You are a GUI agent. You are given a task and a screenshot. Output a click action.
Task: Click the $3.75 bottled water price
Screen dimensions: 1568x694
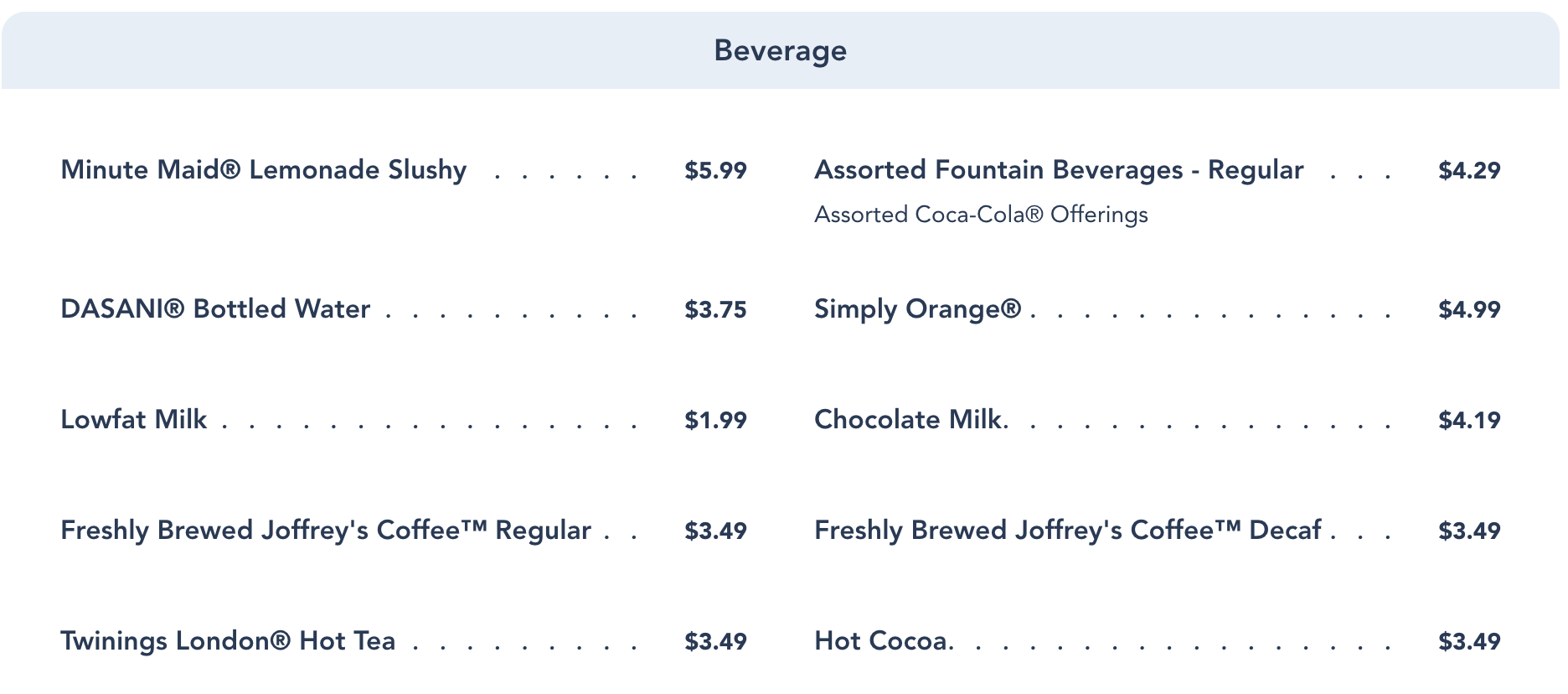click(x=715, y=310)
